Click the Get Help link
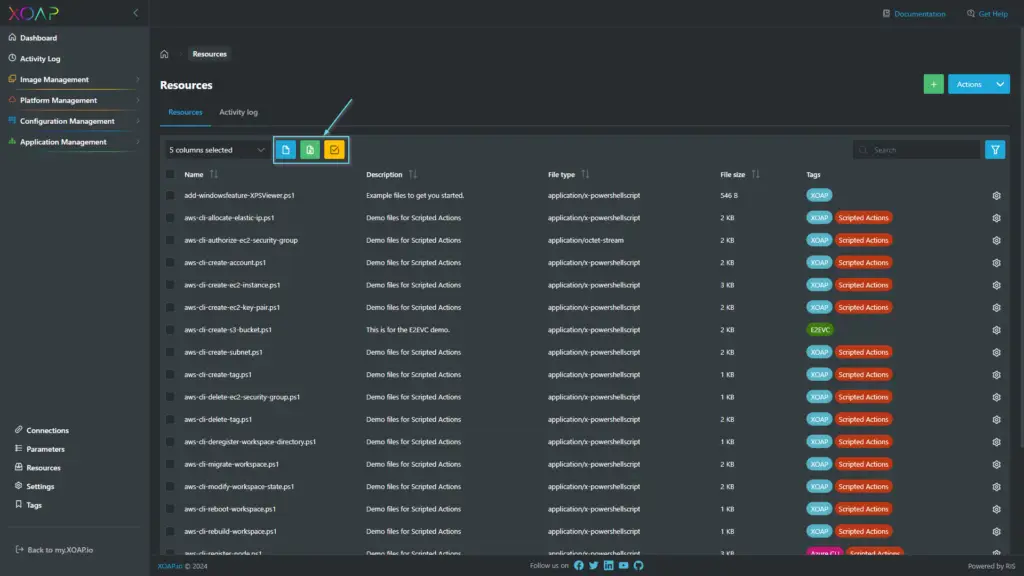This screenshot has width=1024, height=576. tap(987, 14)
